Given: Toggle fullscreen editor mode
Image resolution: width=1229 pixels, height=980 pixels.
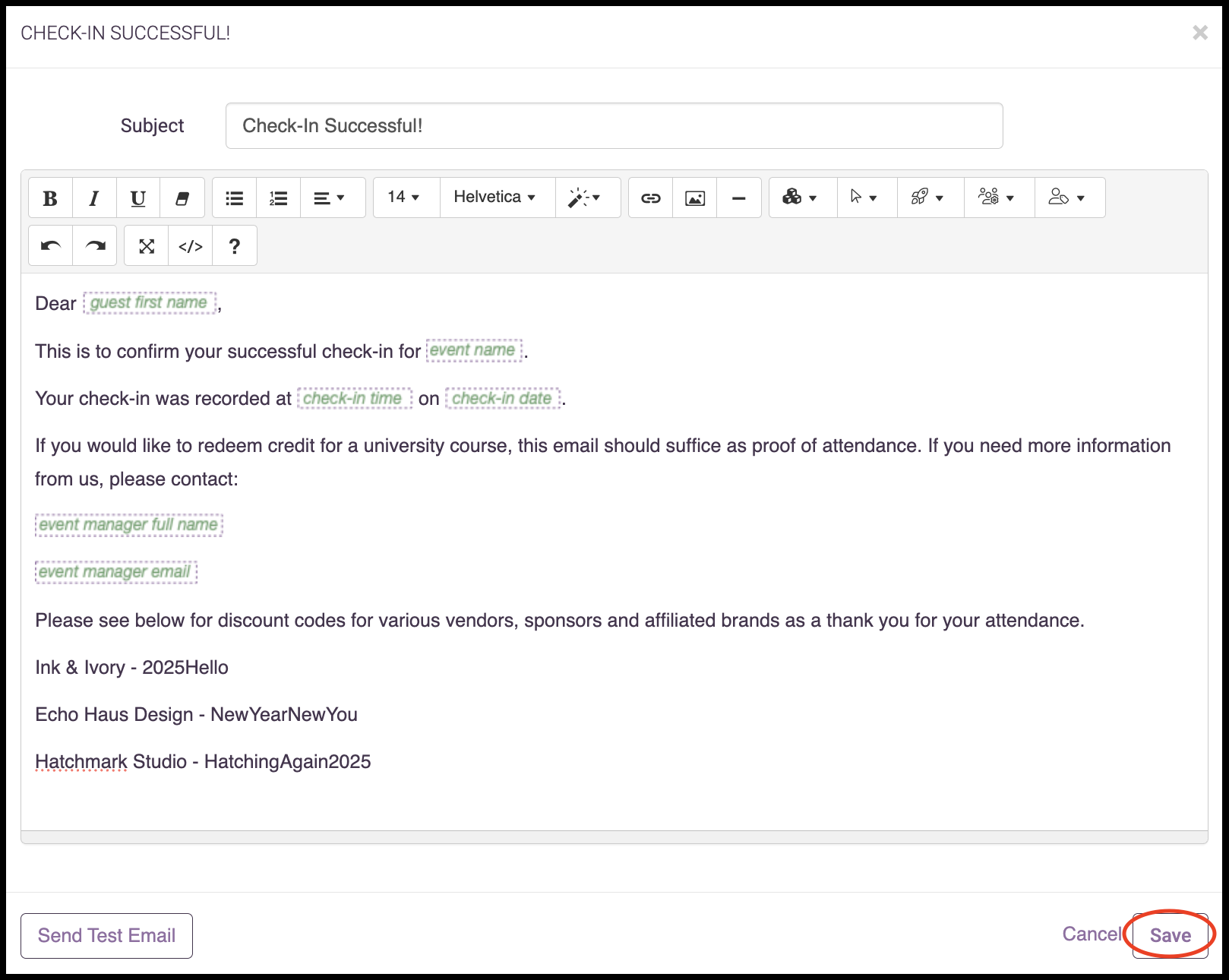Looking at the screenshot, I should [147, 245].
